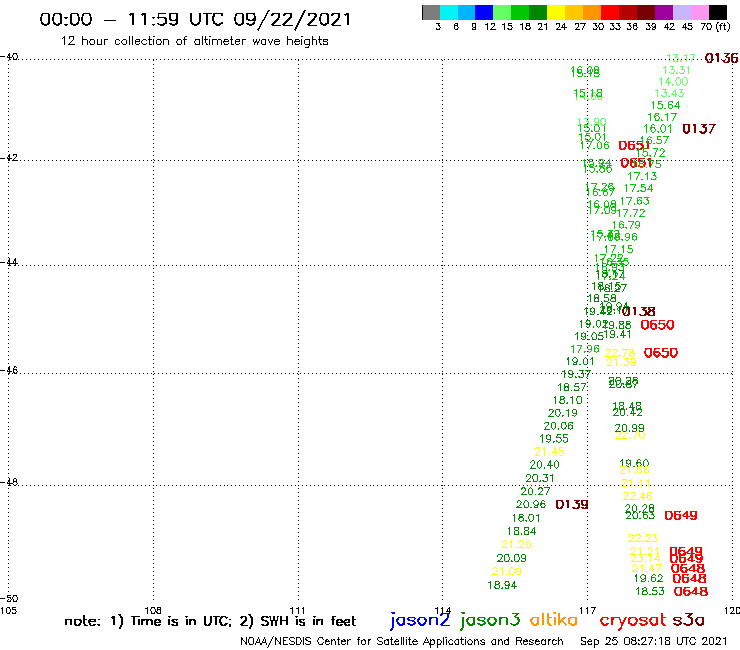This screenshot has width=740, height=650.
Task: Click wave height value 20.19
Action: [563, 413]
